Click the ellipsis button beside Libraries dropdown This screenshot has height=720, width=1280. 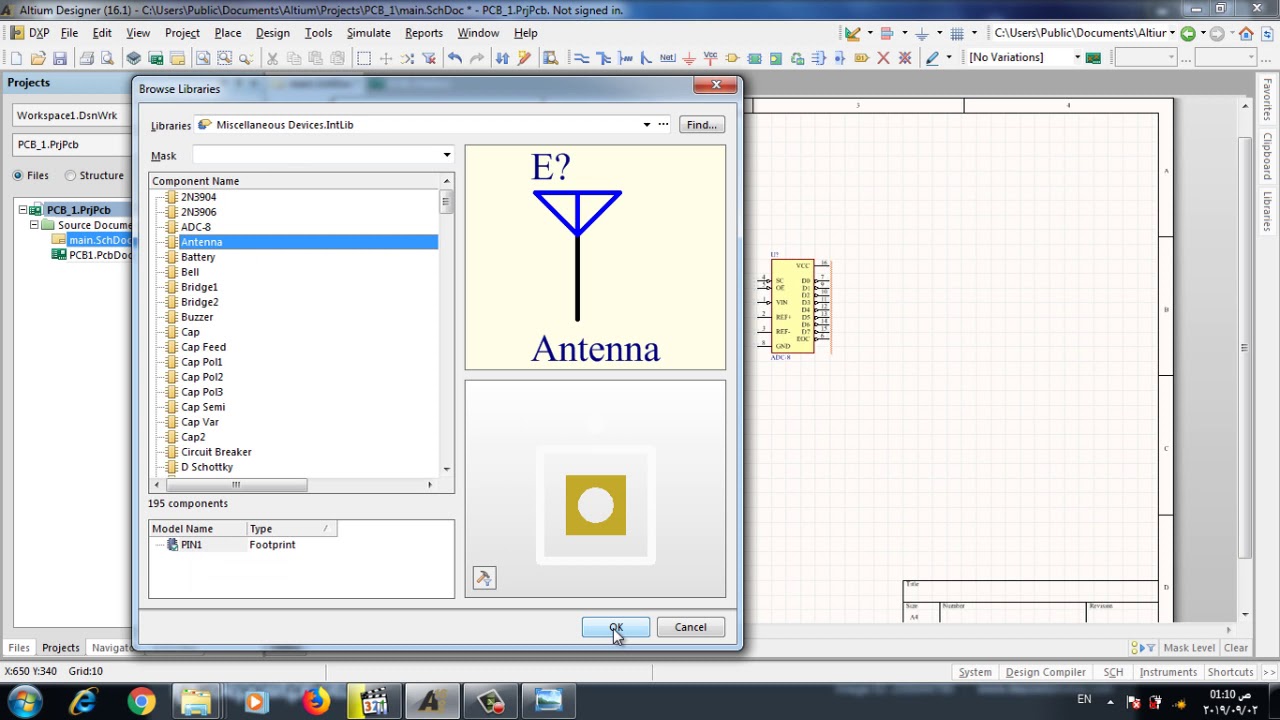663,125
